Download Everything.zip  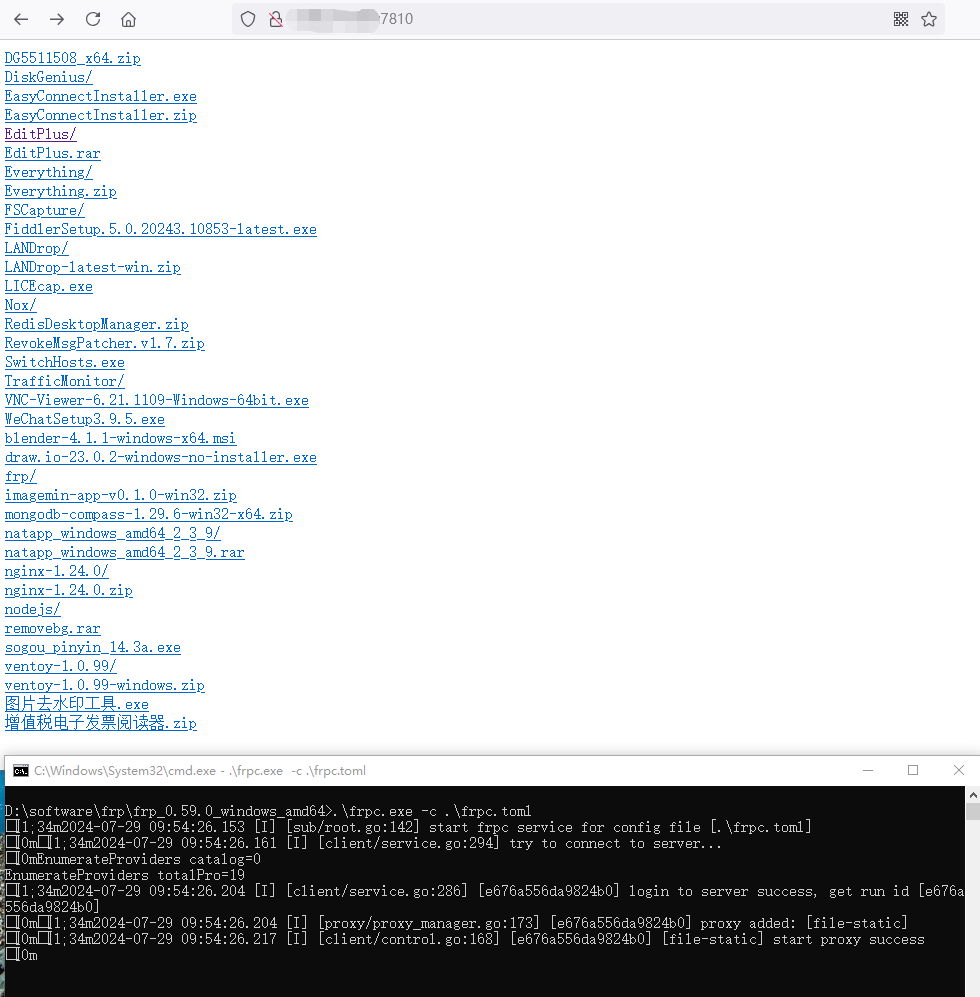(x=60, y=192)
